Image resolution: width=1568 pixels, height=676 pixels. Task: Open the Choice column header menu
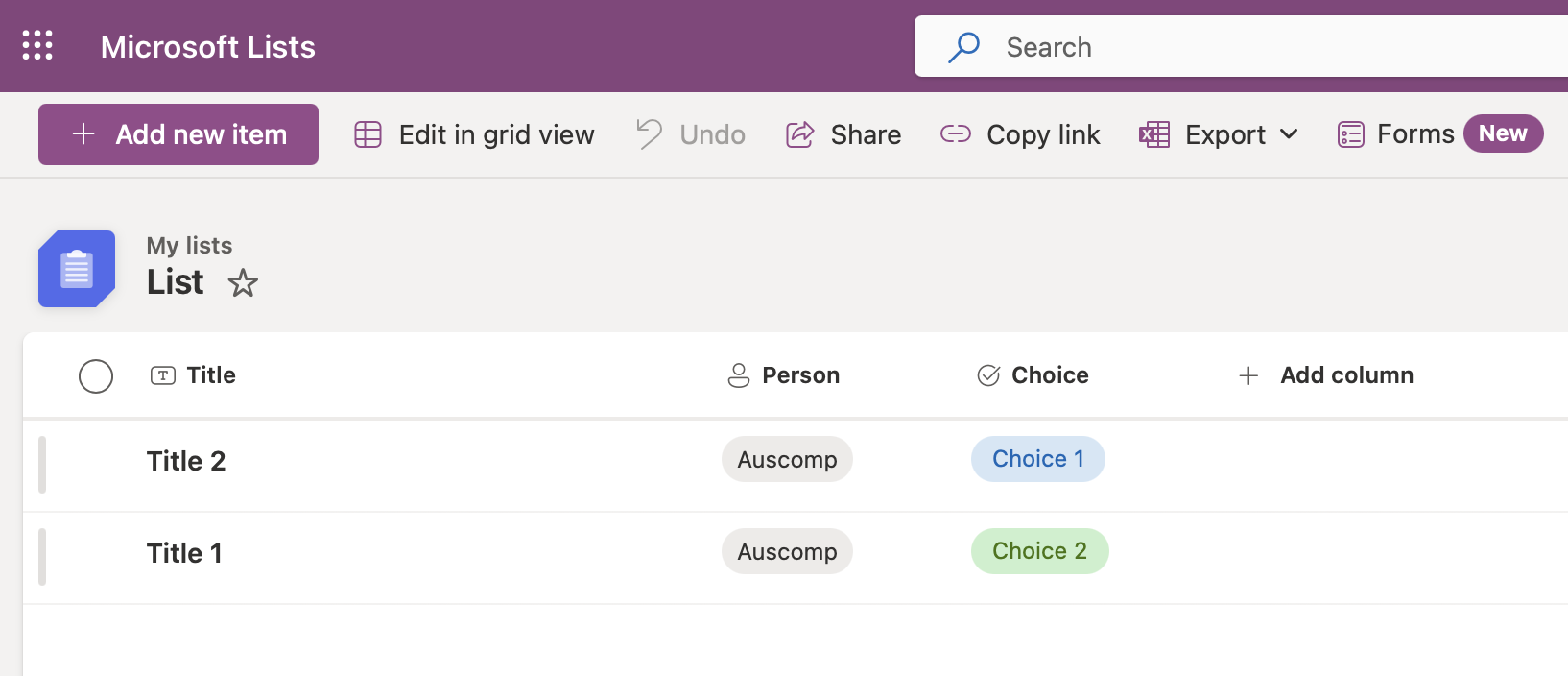click(1033, 375)
